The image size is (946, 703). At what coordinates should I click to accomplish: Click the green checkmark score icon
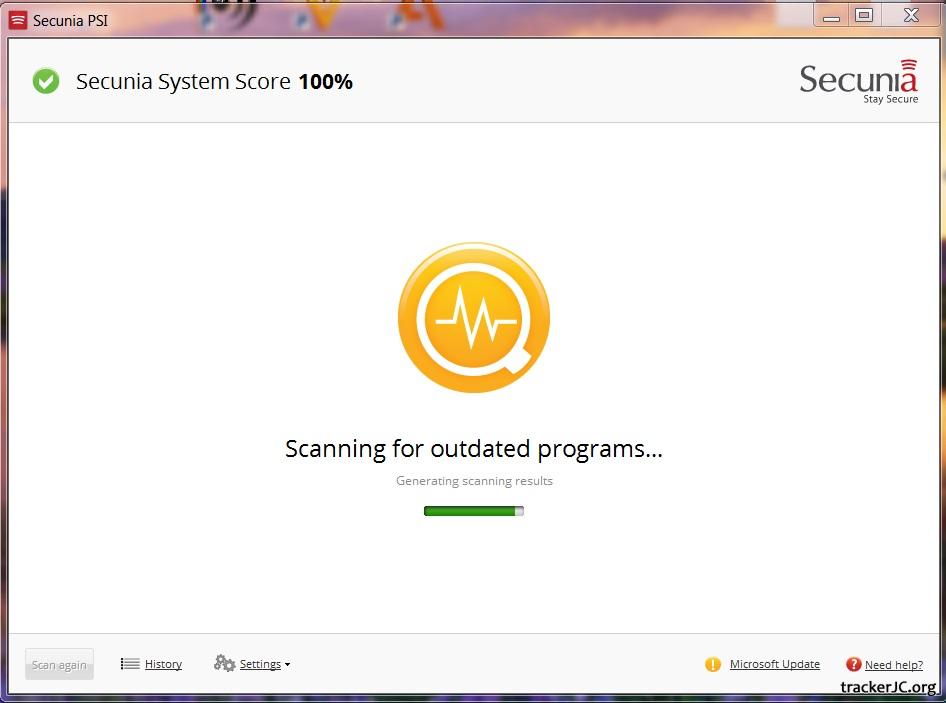pos(46,82)
